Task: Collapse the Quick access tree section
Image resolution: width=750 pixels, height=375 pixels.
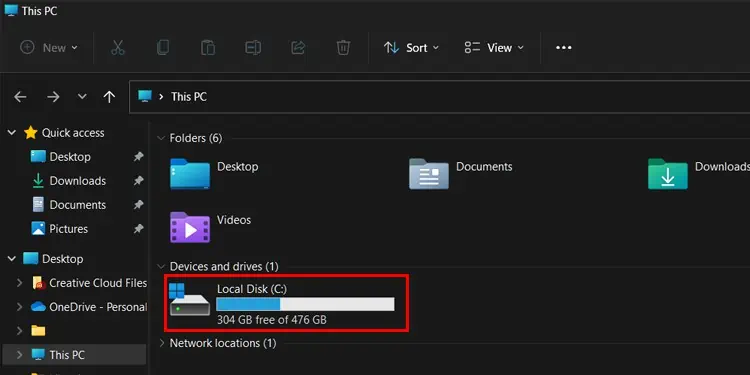Action: 12,132
